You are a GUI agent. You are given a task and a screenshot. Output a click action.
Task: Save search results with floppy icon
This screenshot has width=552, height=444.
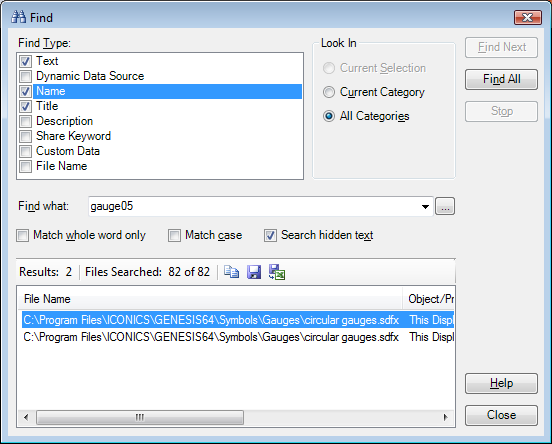pos(254,272)
